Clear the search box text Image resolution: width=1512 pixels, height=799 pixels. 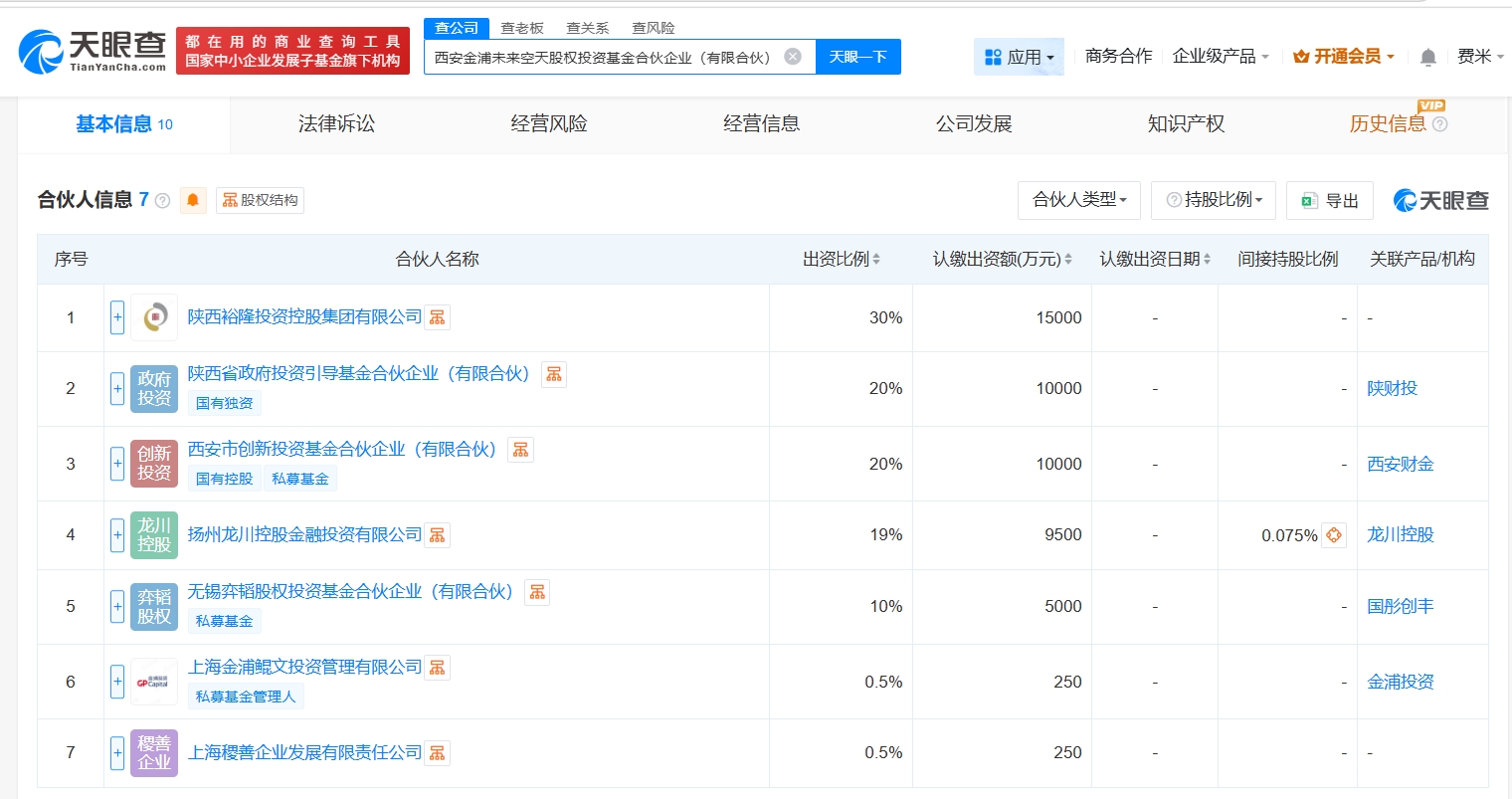[793, 57]
